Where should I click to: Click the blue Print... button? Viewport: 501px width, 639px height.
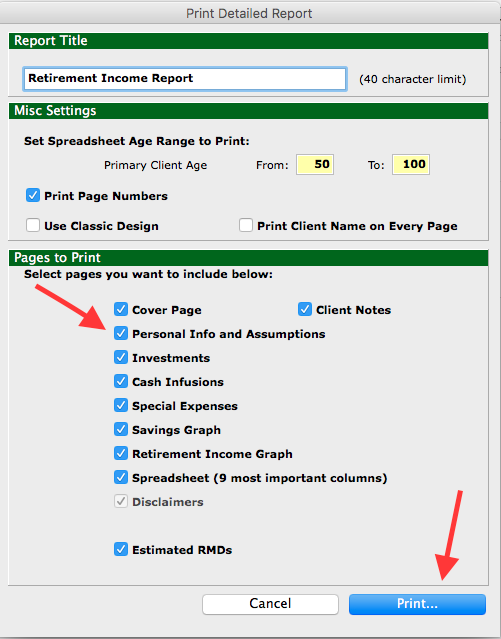417,604
